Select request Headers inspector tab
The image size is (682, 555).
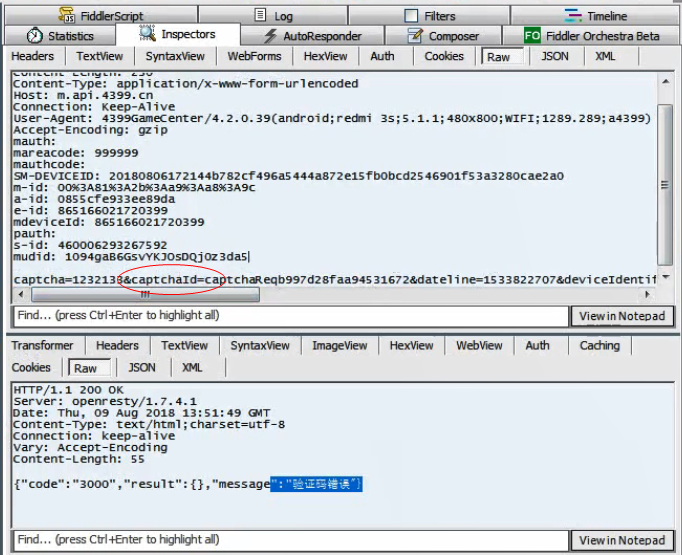(33, 57)
